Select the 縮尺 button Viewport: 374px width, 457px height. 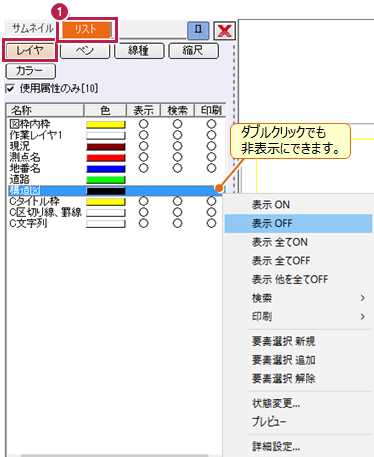(194, 50)
